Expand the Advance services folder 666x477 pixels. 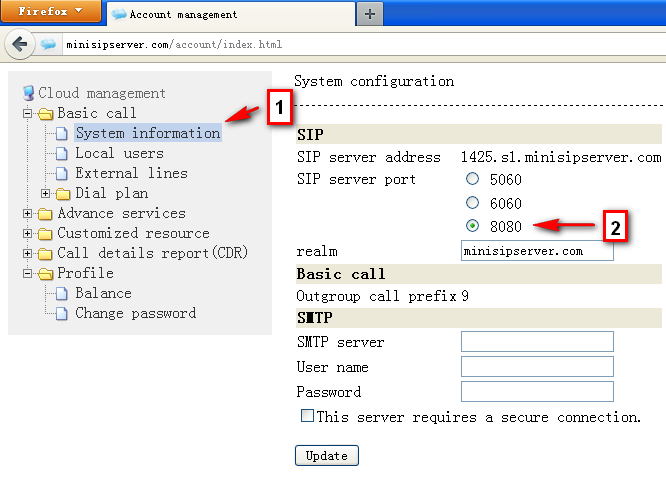click(27, 213)
